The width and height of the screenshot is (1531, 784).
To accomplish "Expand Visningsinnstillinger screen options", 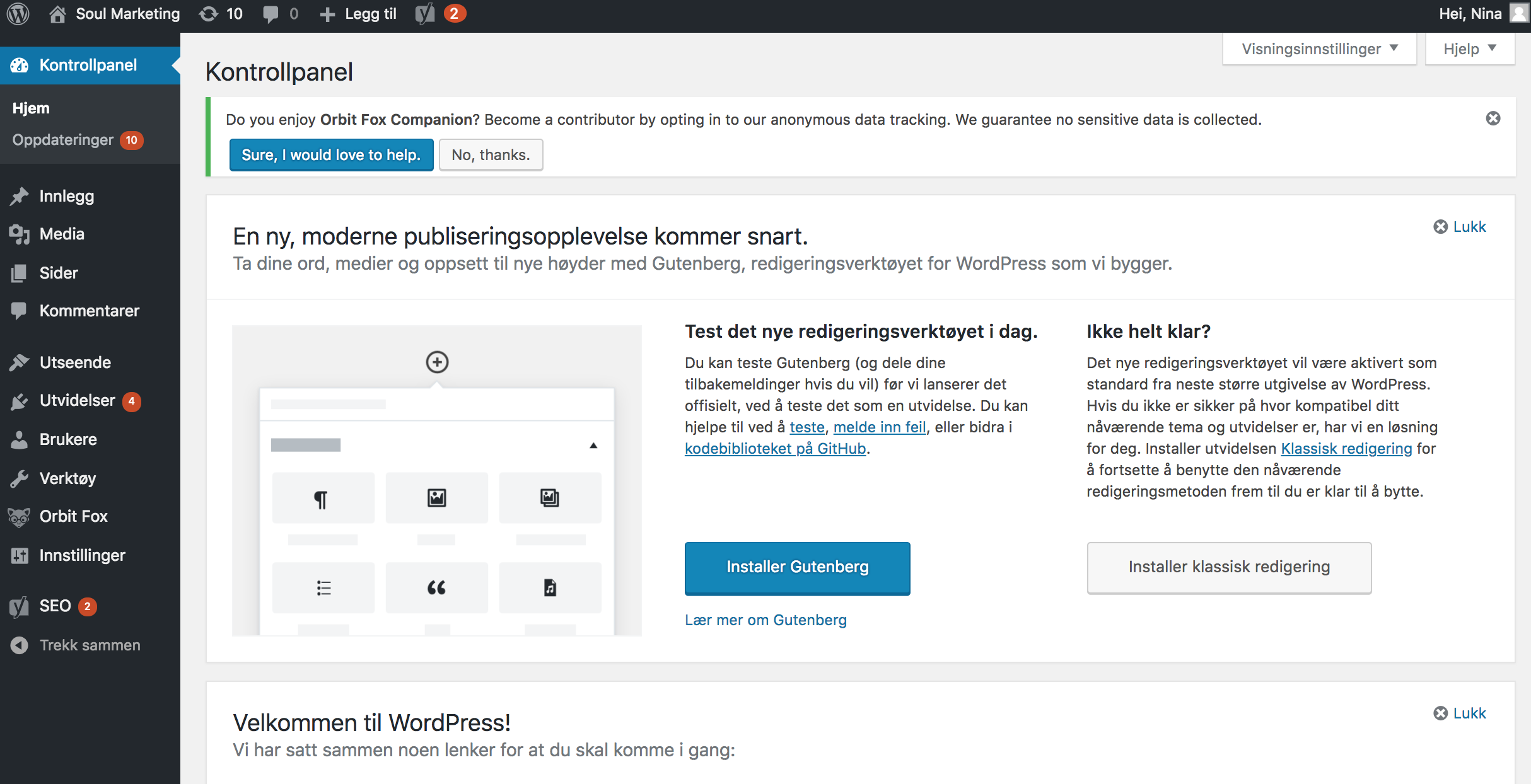I will [x=1320, y=49].
